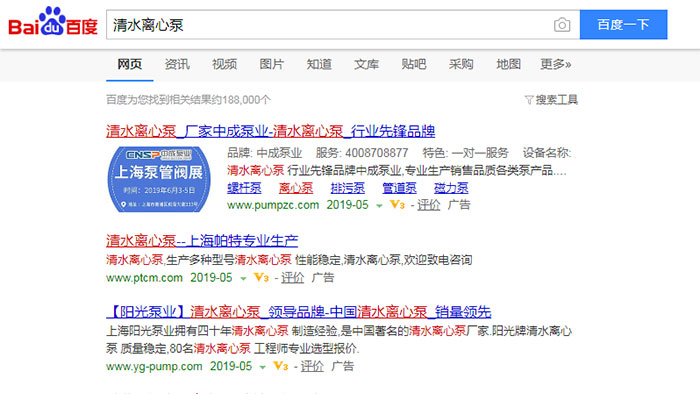Switch to the 采购 tab
Screen dimensions: 700x394
click(x=461, y=64)
